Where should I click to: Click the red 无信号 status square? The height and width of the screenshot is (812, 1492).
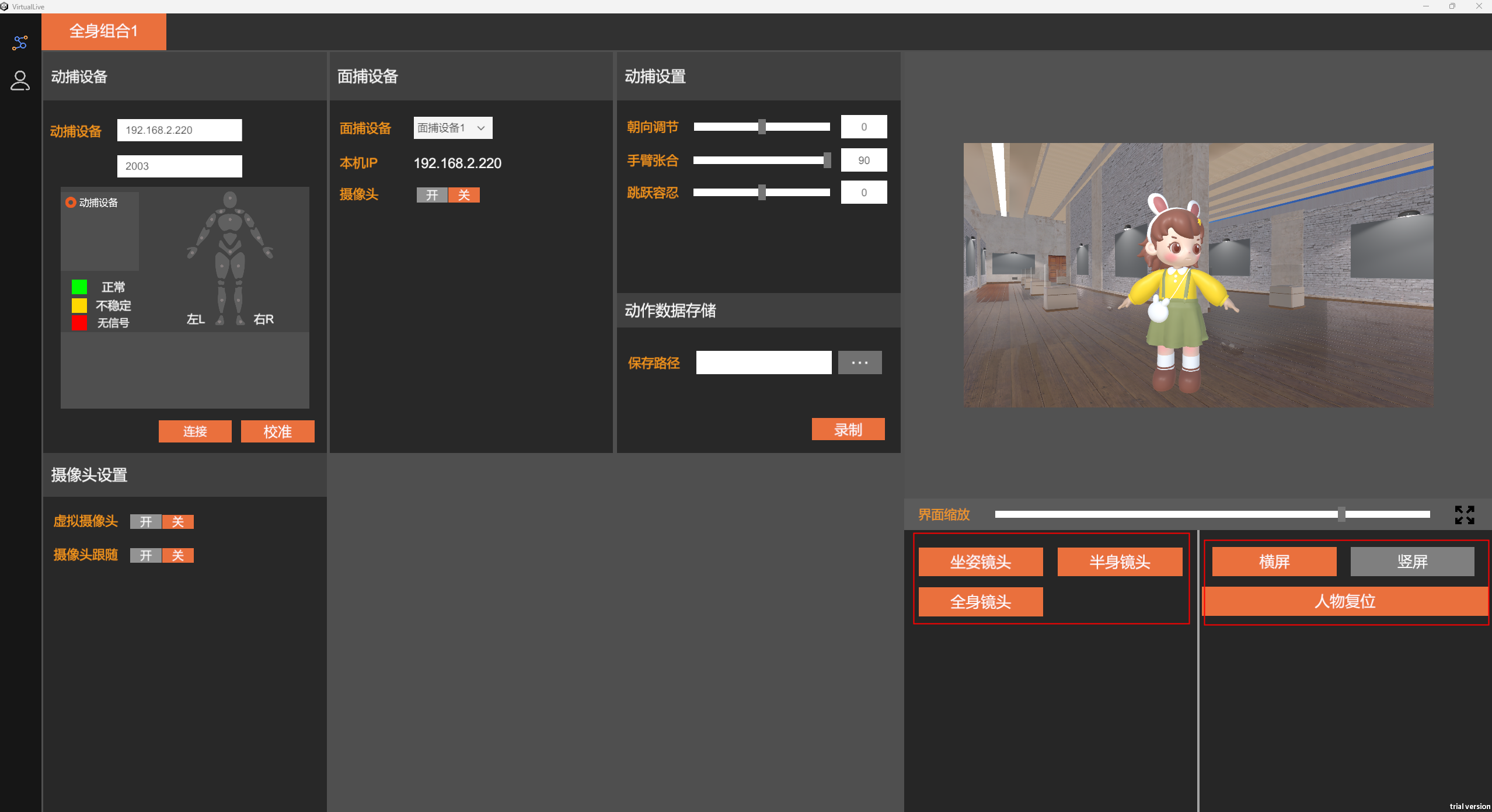79,323
